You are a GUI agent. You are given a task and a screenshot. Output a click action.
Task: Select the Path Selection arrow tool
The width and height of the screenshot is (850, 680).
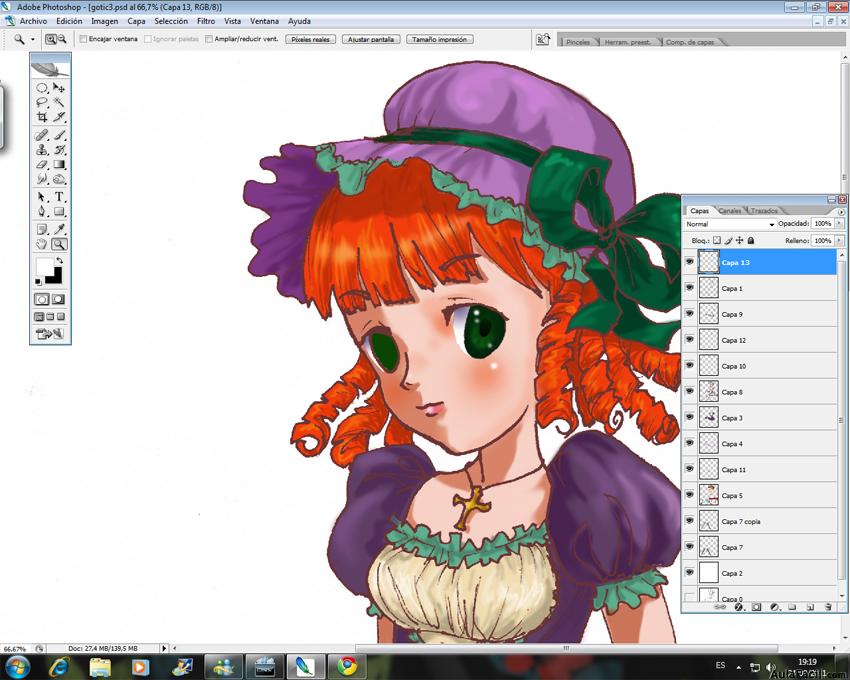(42, 197)
